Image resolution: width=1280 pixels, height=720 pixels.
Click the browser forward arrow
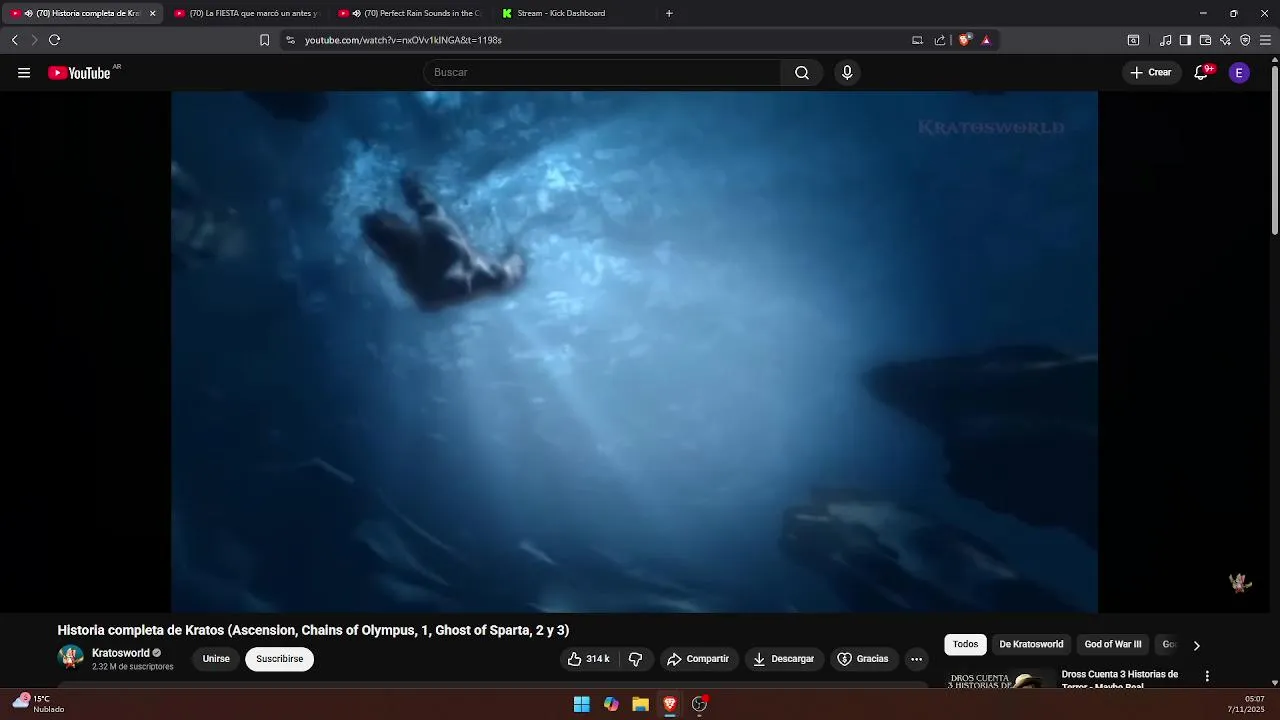pyautogui.click(x=34, y=40)
